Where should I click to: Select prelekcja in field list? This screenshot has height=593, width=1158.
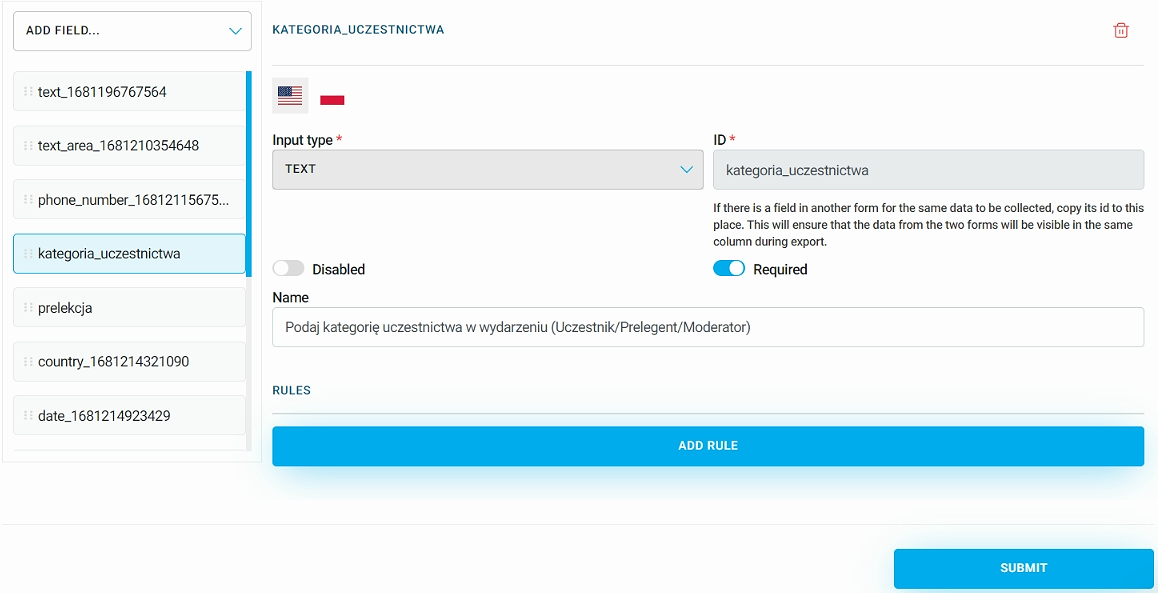pos(129,307)
